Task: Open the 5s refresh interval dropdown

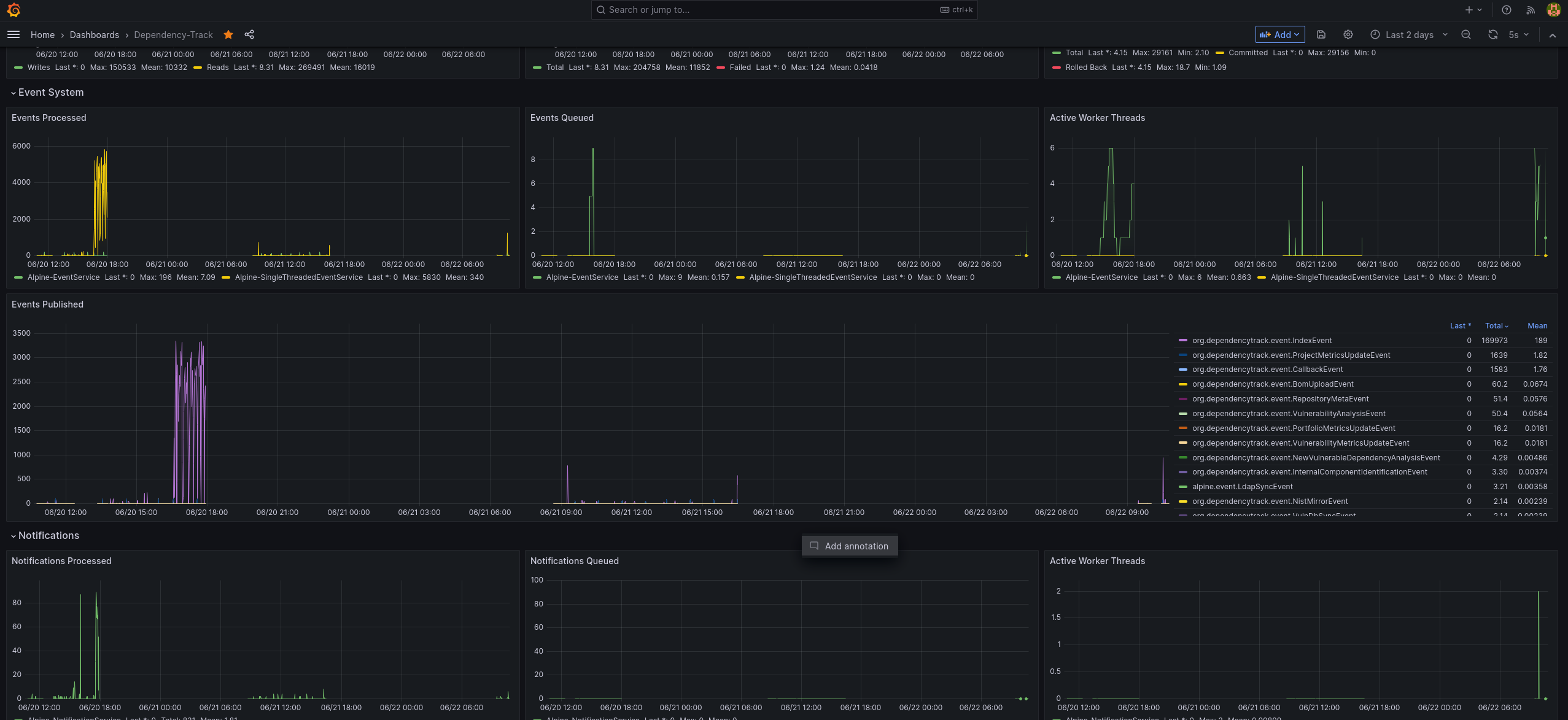Action: pyautogui.click(x=1516, y=35)
